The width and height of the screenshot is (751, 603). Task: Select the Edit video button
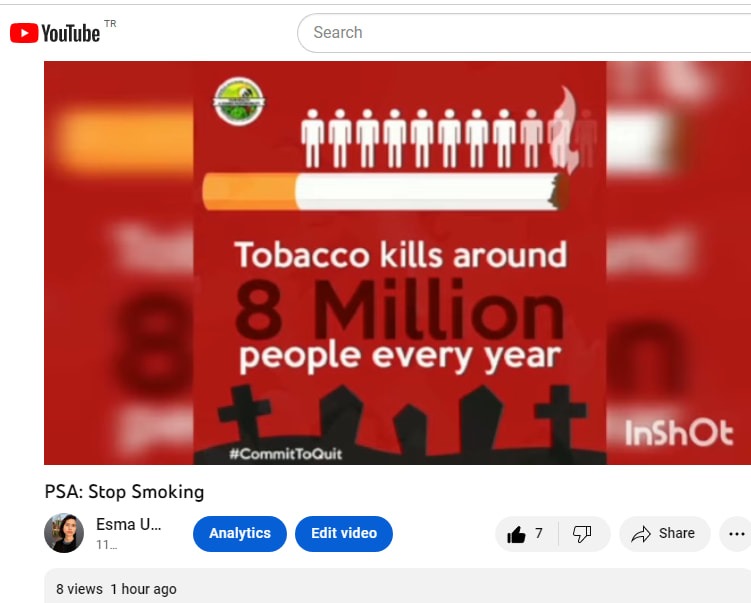tap(344, 534)
